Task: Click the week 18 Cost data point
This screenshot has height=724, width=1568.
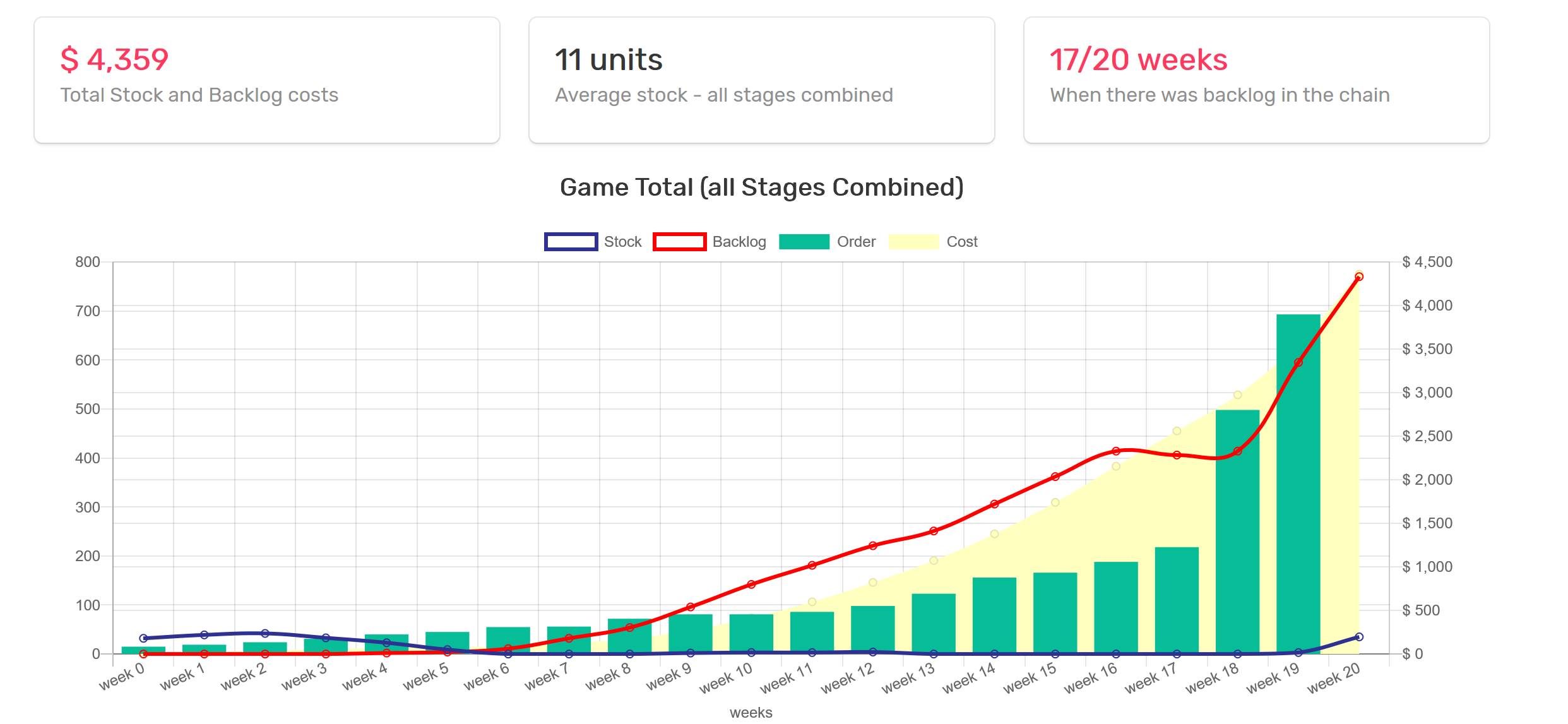Action: (1237, 395)
